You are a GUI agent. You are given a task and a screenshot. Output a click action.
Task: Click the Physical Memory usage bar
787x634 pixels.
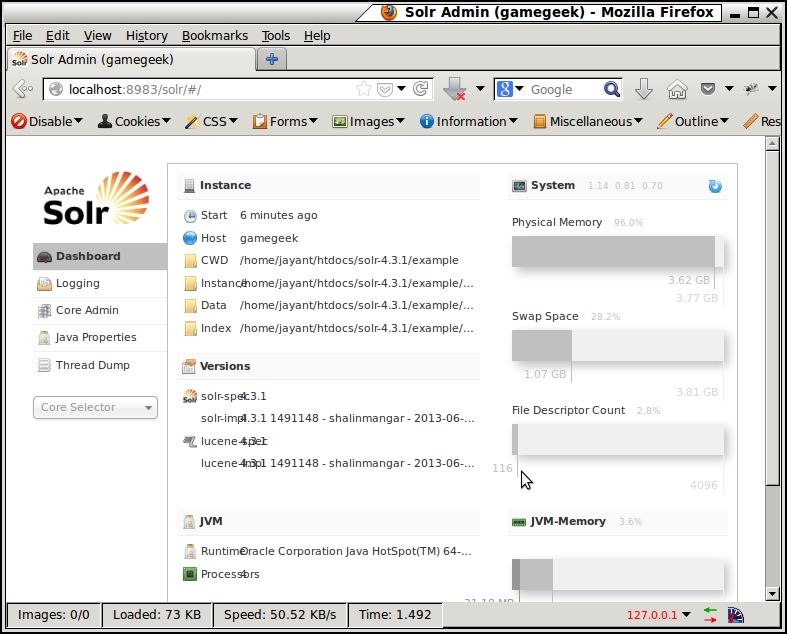[618, 251]
